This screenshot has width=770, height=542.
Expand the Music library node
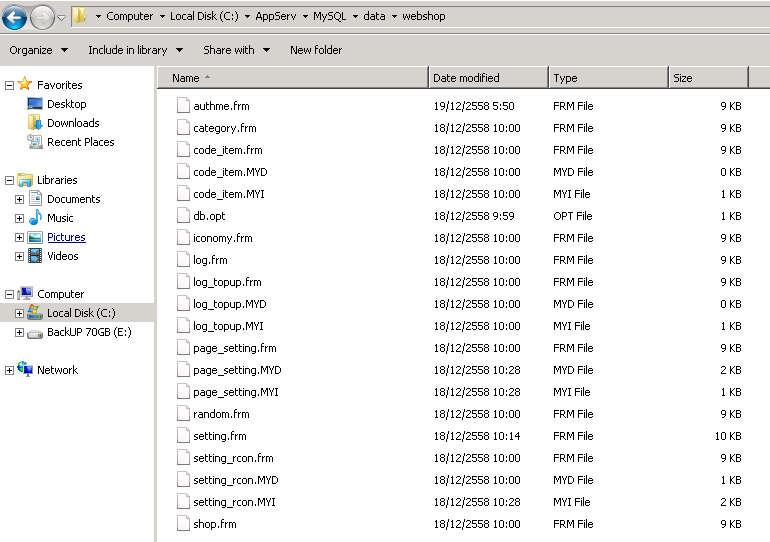[19, 218]
